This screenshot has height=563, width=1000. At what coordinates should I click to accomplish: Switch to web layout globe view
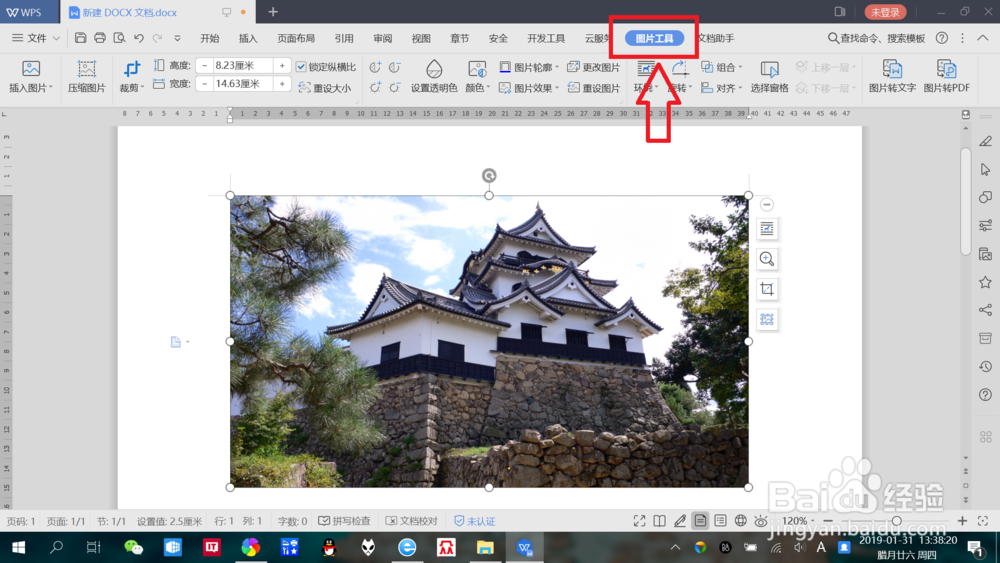[x=740, y=521]
